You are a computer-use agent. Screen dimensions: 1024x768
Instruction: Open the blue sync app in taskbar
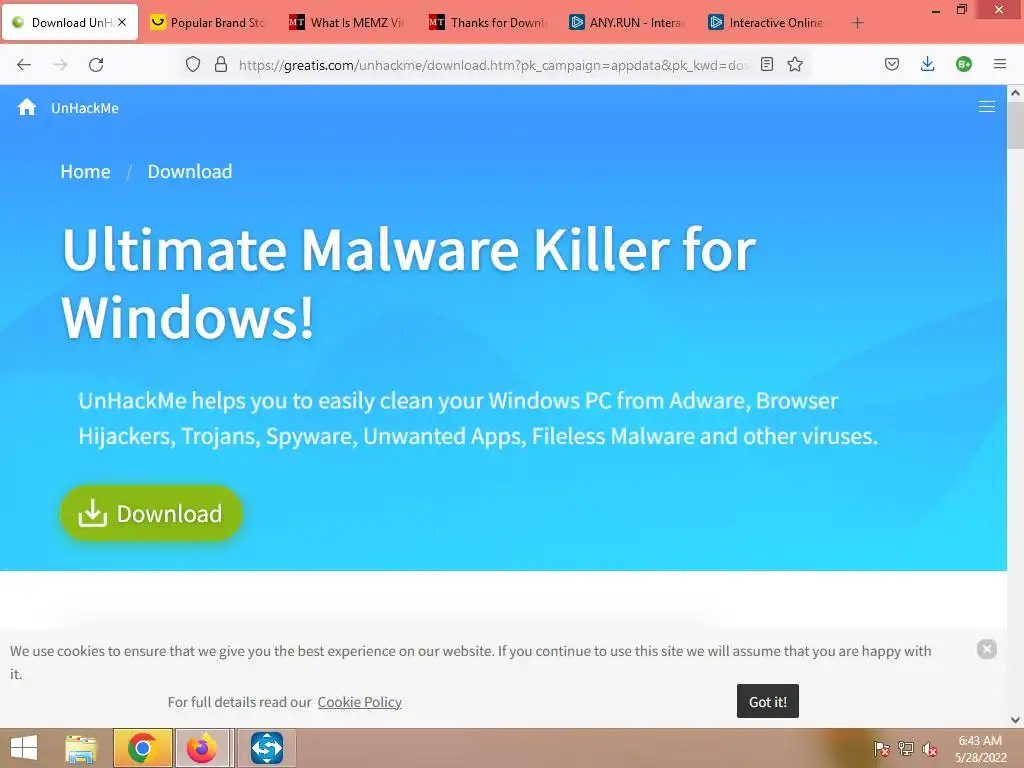[266, 748]
